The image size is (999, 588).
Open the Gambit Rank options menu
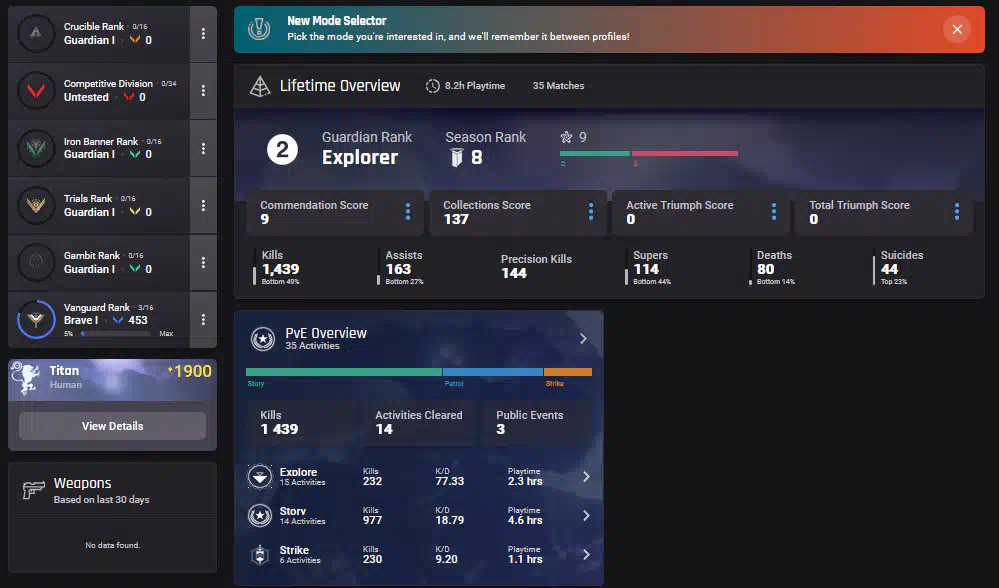203,262
